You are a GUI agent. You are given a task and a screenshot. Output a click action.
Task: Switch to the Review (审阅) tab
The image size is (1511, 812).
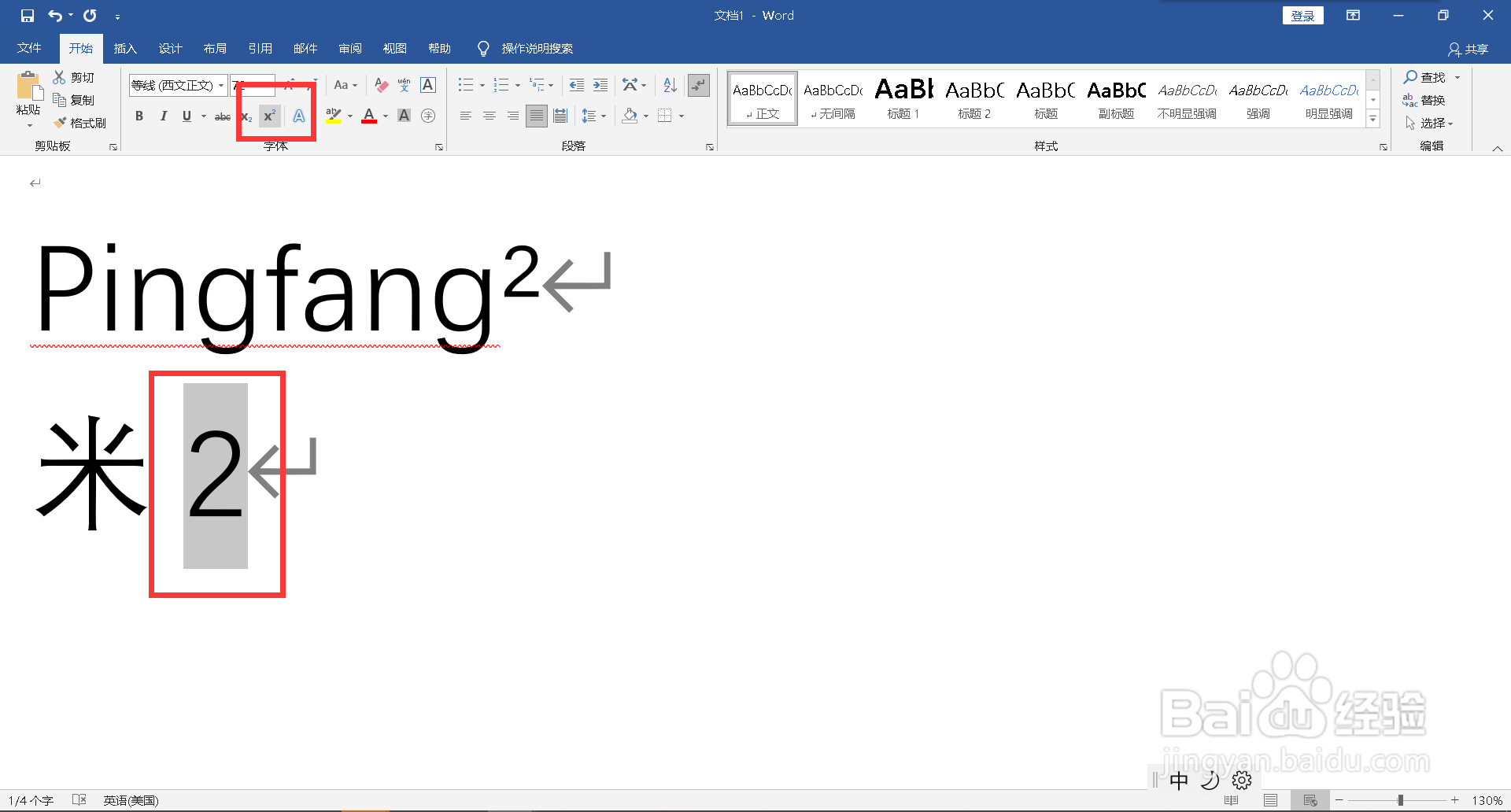pyautogui.click(x=350, y=49)
